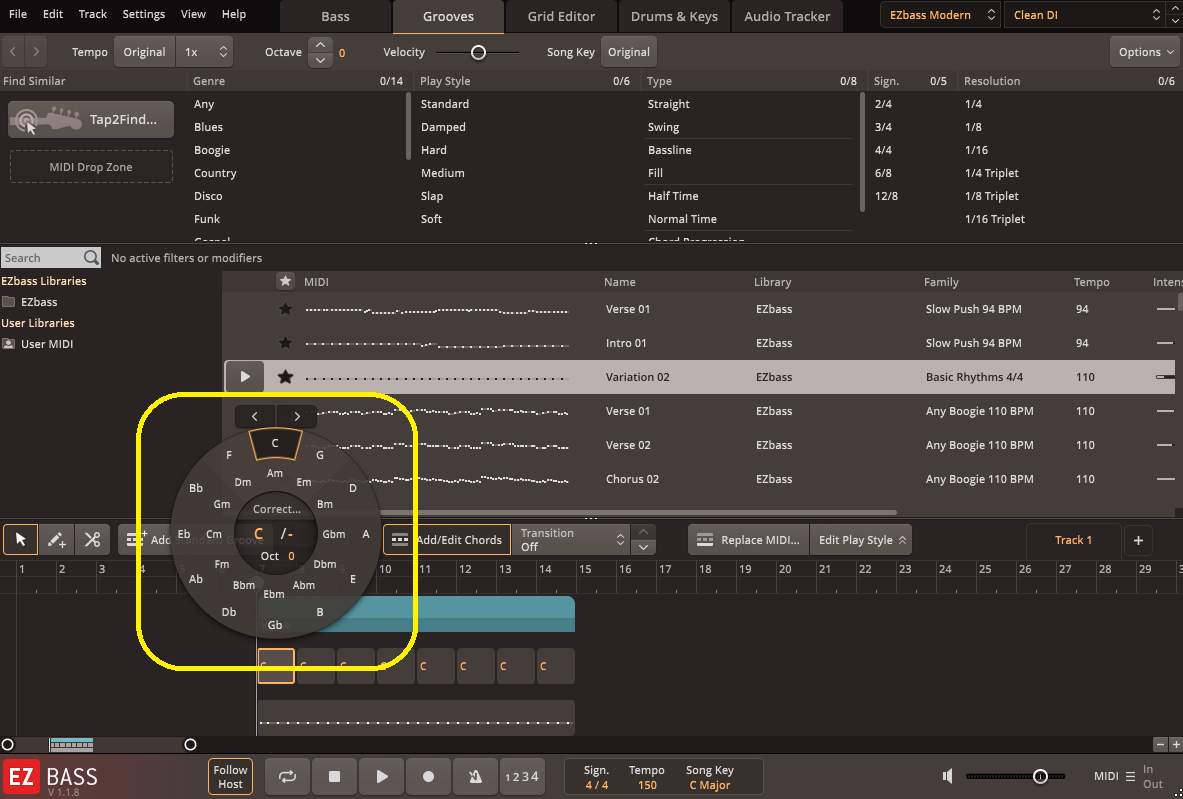The height and width of the screenshot is (799, 1183).
Task: Click the Replace MIDI button
Action: pos(748,540)
